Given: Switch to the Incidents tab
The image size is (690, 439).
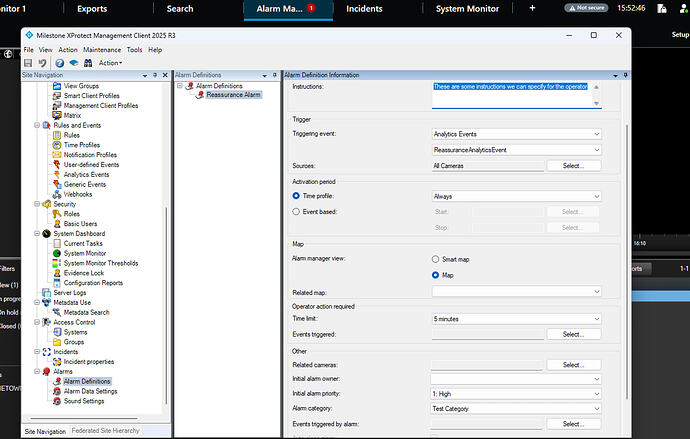Looking at the screenshot, I should coord(364,9).
